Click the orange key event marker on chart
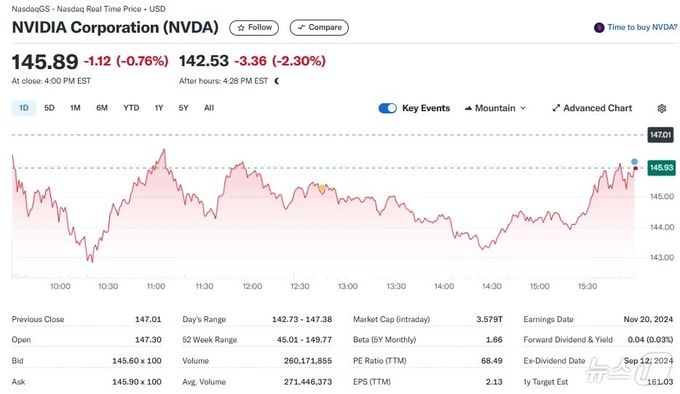 coord(322,188)
